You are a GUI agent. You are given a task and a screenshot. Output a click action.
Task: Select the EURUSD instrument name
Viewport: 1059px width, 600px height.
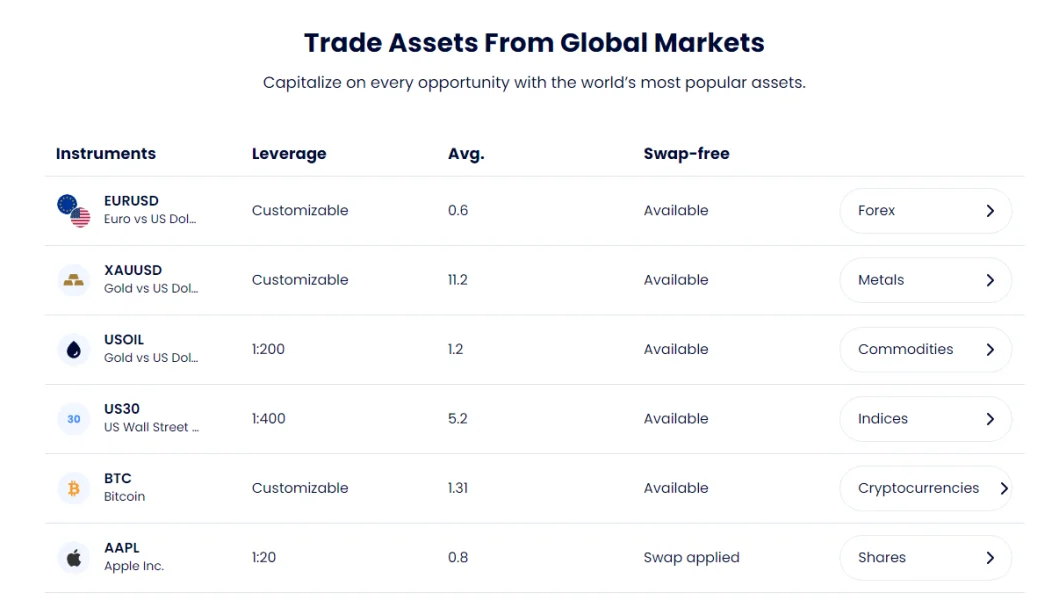click(131, 201)
